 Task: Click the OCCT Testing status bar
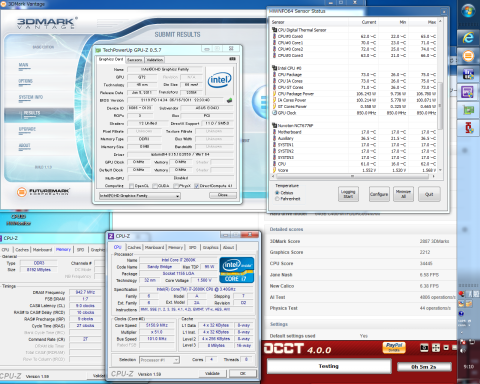click(329, 366)
